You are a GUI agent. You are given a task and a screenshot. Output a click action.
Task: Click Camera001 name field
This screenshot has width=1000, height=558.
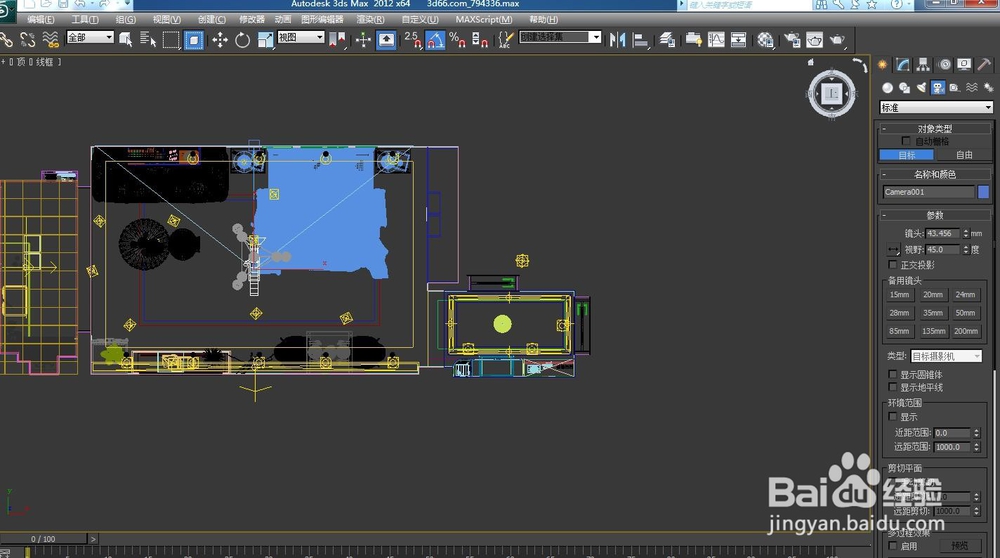[x=929, y=192]
